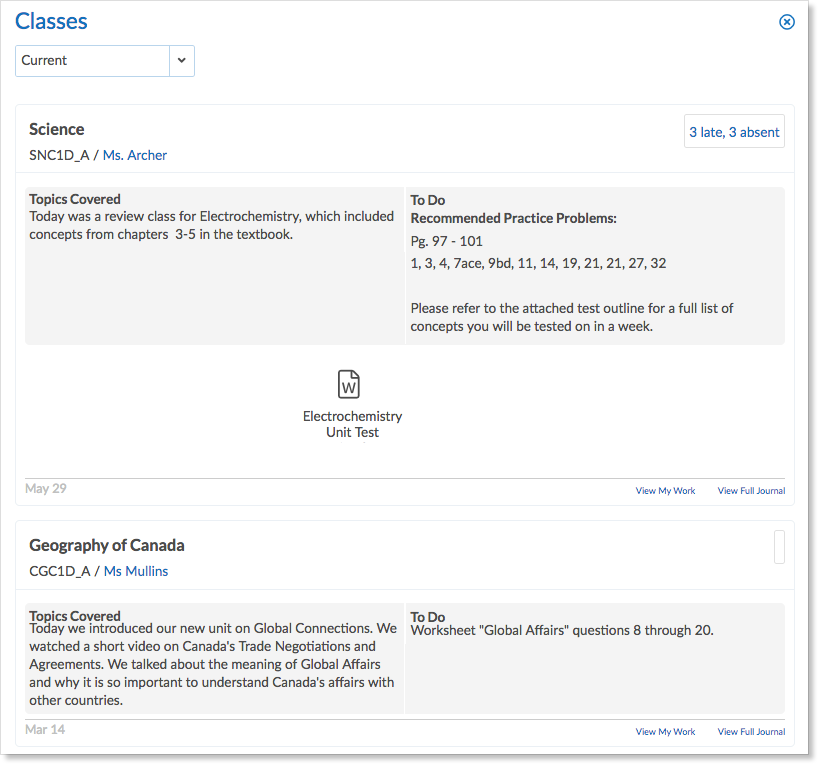Click the Classes heading
This screenshot has height=765, width=819.
point(51,21)
